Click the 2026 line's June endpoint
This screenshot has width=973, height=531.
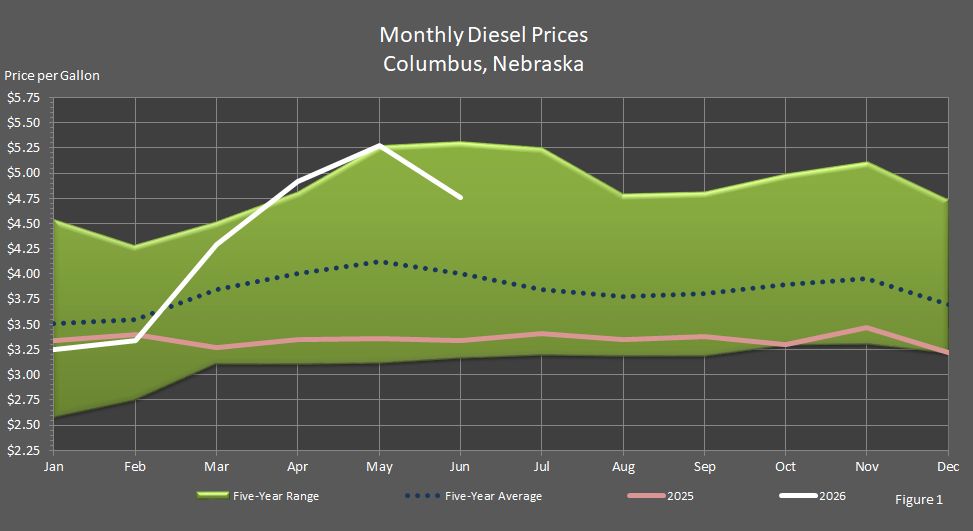(x=460, y=197)
